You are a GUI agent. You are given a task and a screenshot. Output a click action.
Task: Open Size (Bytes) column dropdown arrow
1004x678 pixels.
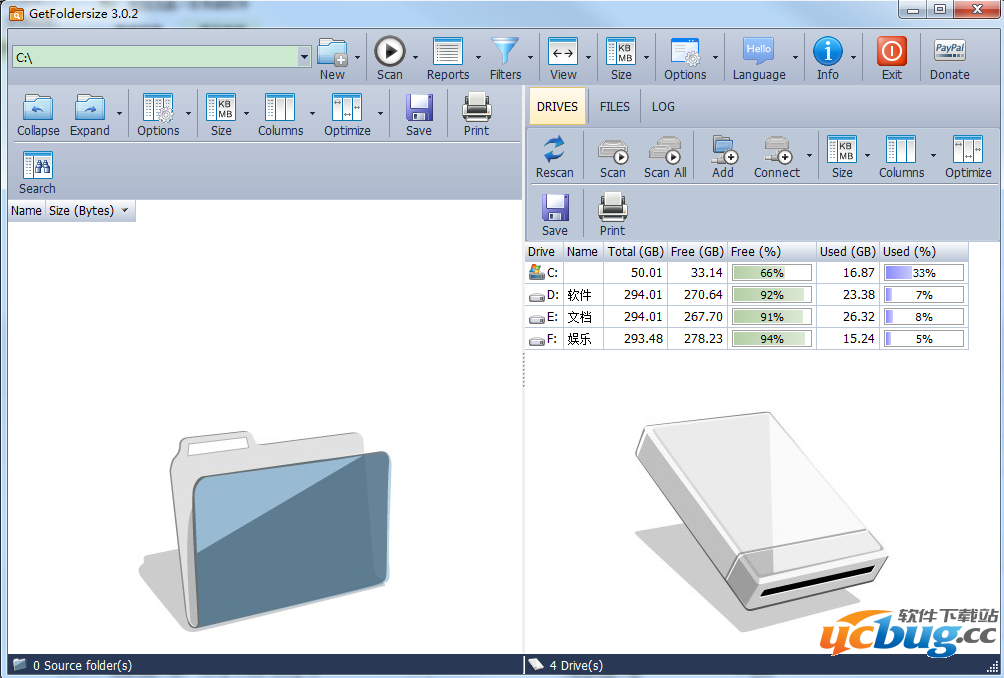click(125, 211)
